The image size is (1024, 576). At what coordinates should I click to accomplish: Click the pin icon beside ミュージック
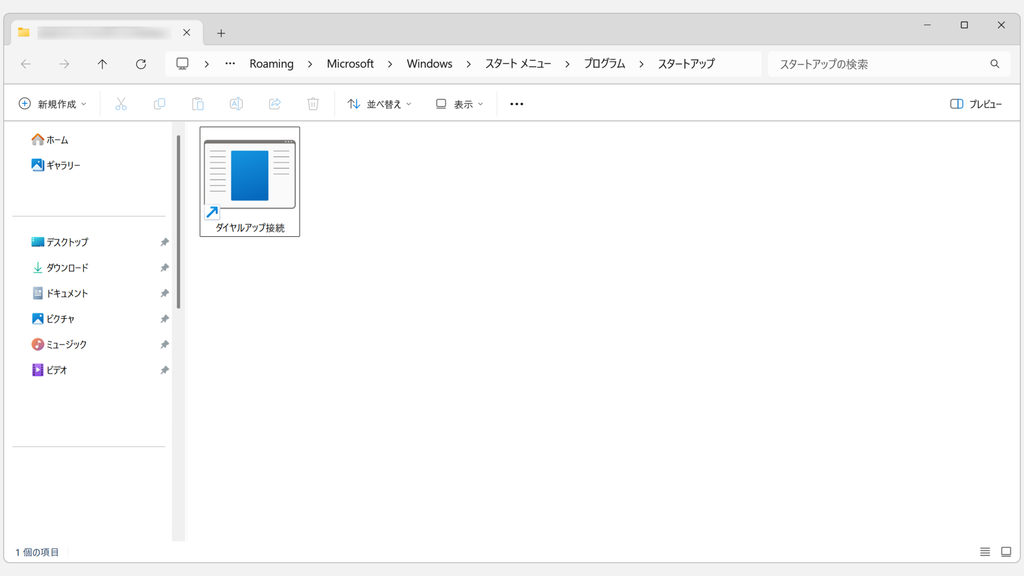165,344
